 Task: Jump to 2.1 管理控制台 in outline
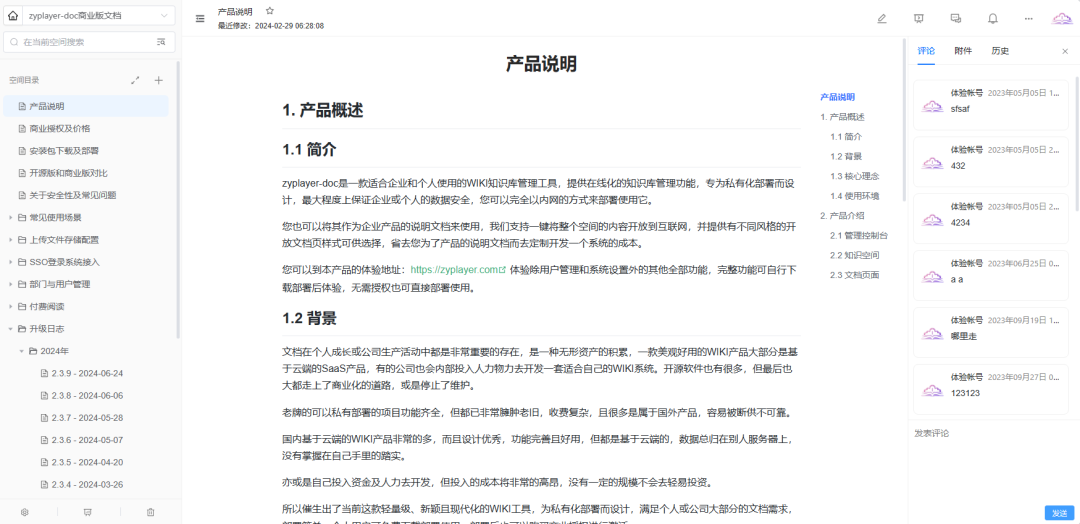pos(859,235)
